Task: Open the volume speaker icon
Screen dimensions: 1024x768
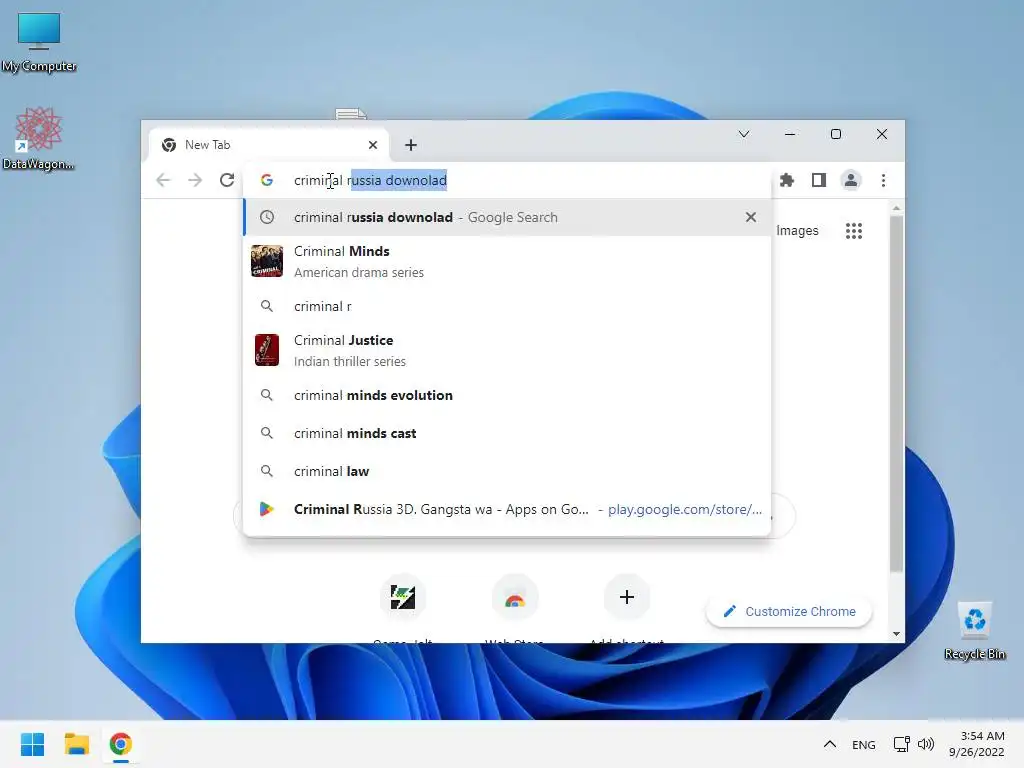Action: [x=926, y=744]
